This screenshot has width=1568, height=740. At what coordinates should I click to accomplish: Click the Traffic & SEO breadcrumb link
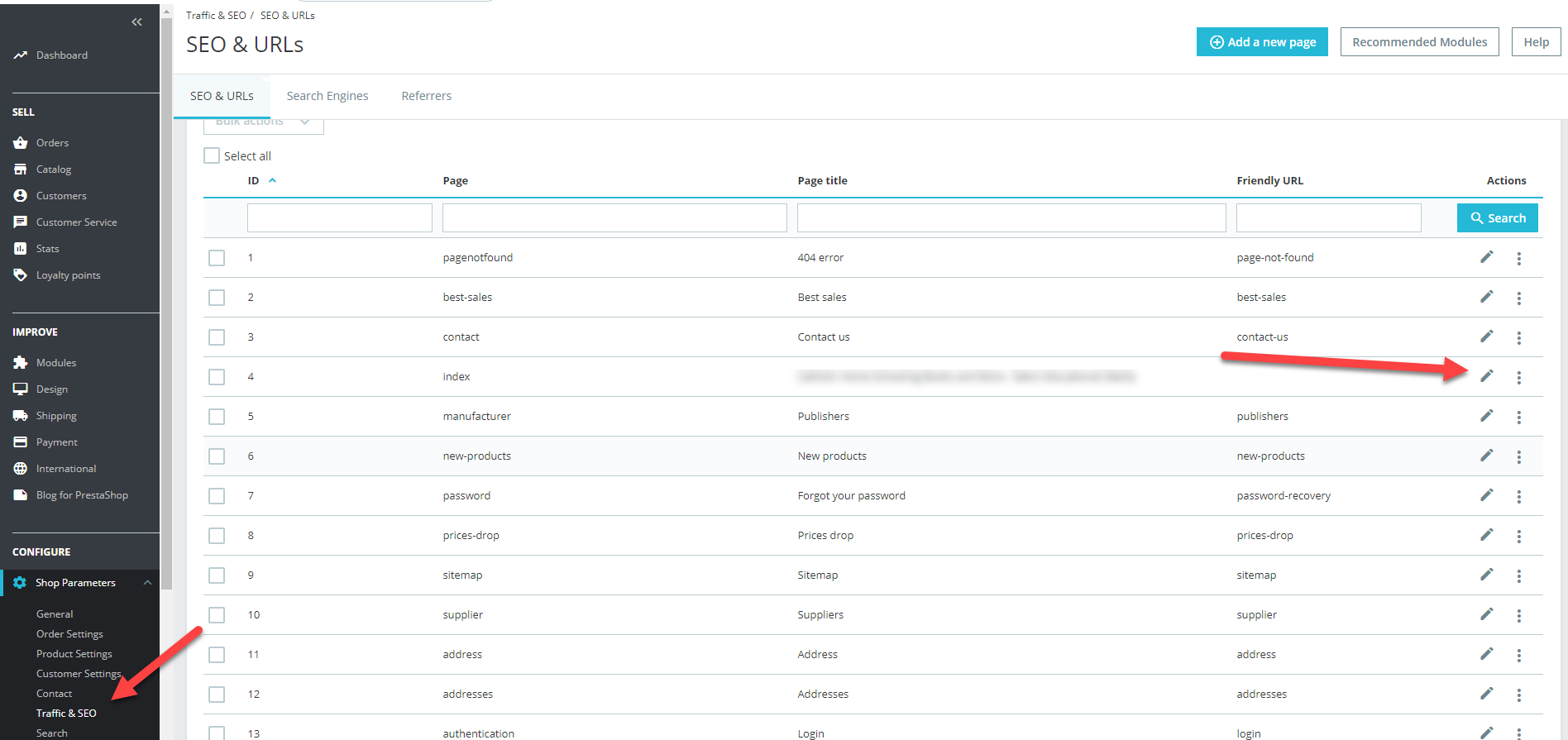(x=216, y=16)
